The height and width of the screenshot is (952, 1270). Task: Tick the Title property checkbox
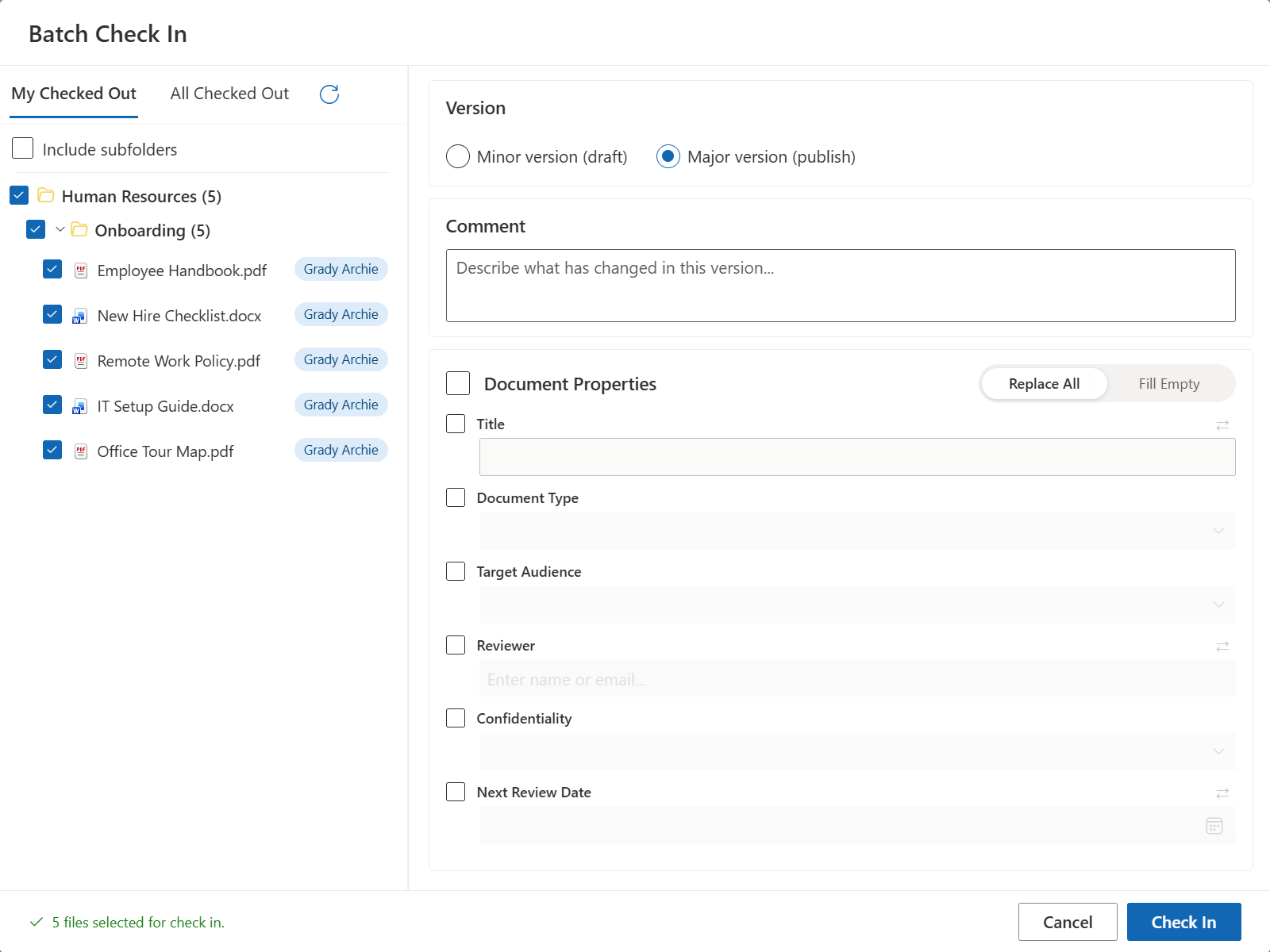click(x=456, y=424)
